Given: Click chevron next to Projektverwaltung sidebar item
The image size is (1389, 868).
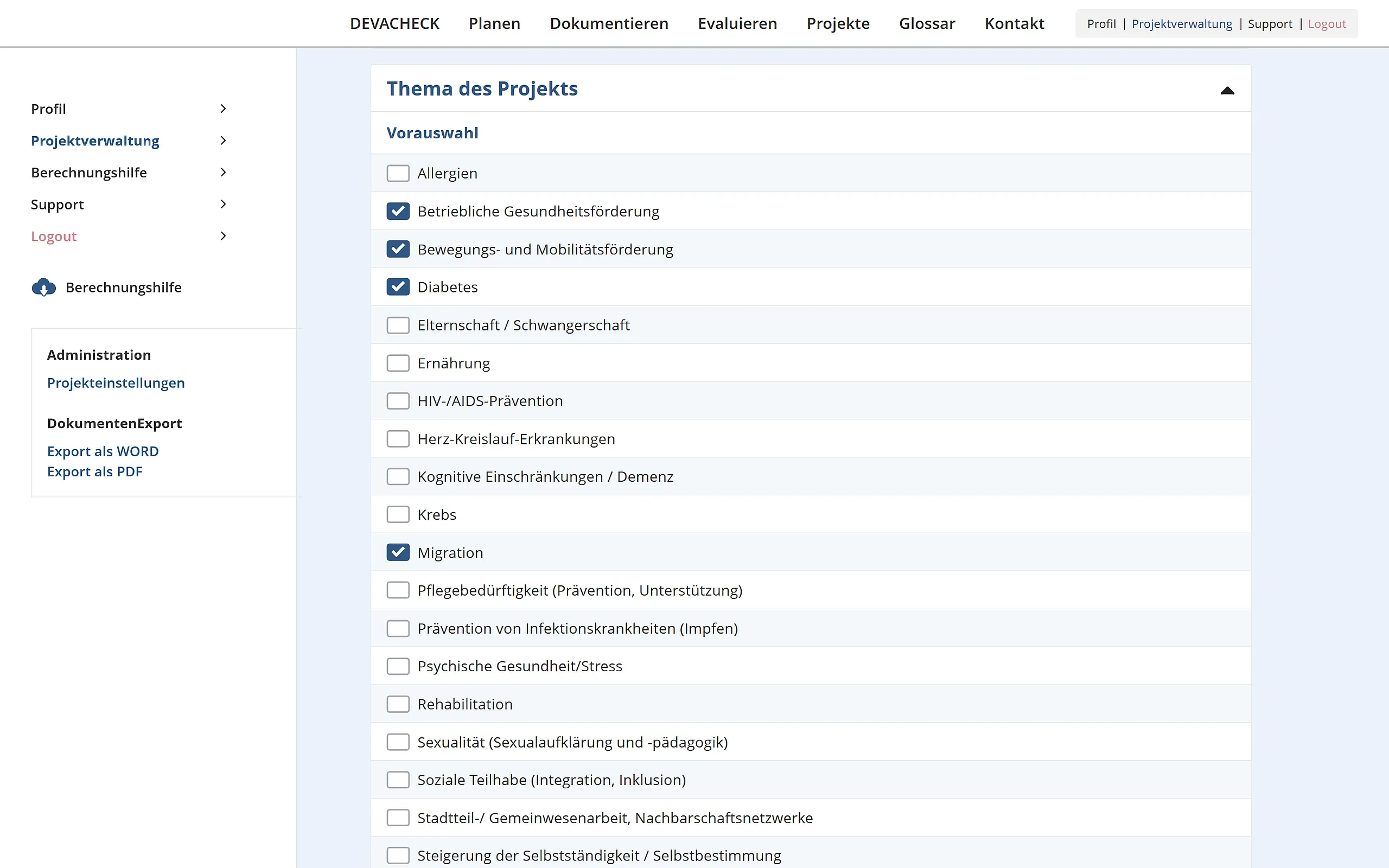Looking at the screenshot, I should tap(224, 141).
